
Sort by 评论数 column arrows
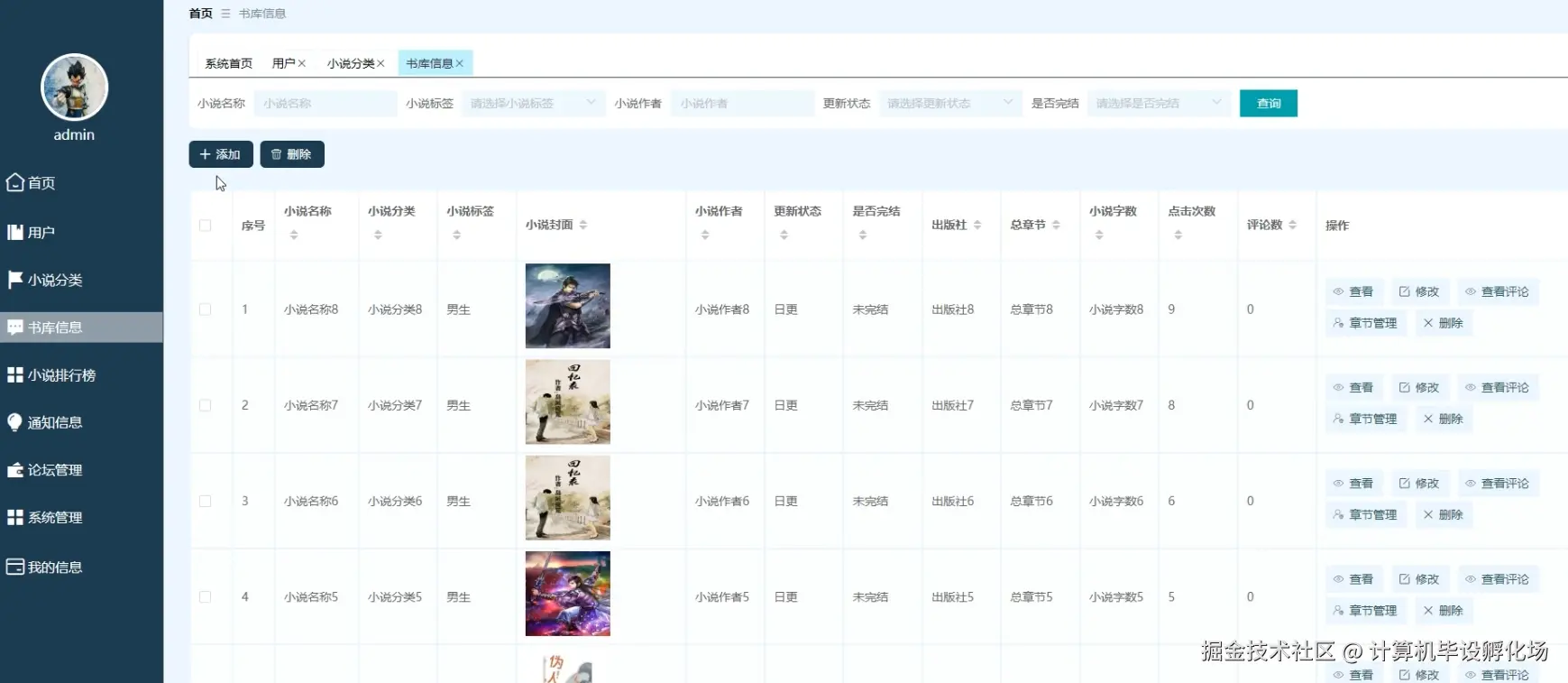[1293, 225]
